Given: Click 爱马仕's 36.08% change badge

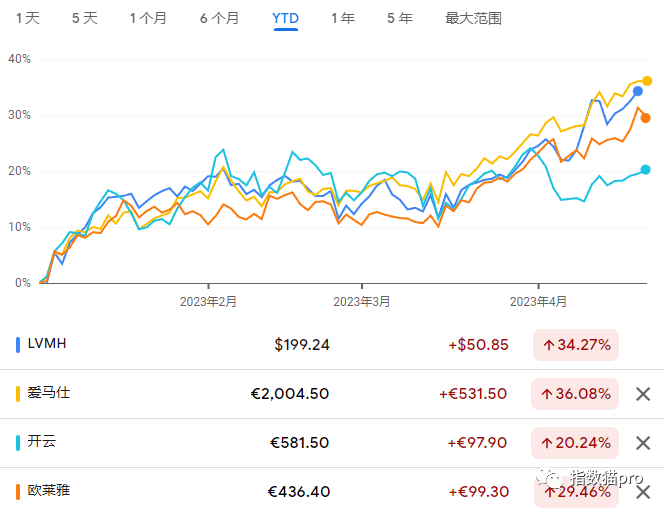Looking at the screenshot, I should tap(575, 394).
